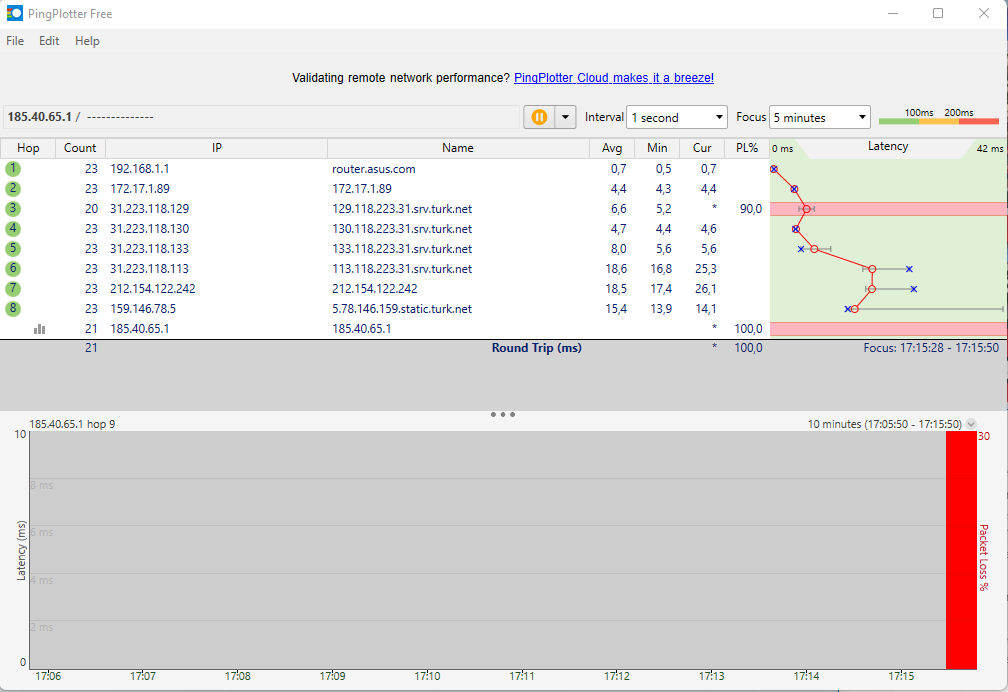Viewport: 1008px width, 692px height.
Task: Select 113.118.223.31.srv.turk.net name
Action: (402, 268)
